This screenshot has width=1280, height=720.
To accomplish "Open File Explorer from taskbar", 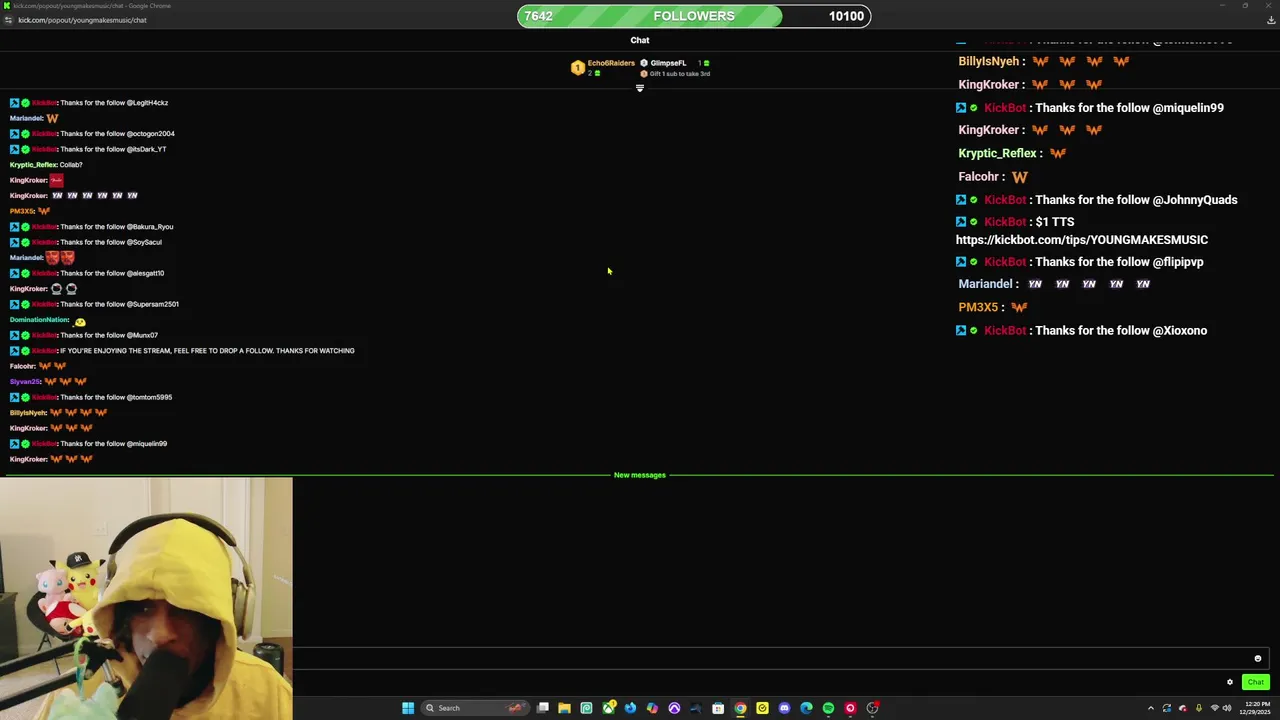I will pos(564,708).
